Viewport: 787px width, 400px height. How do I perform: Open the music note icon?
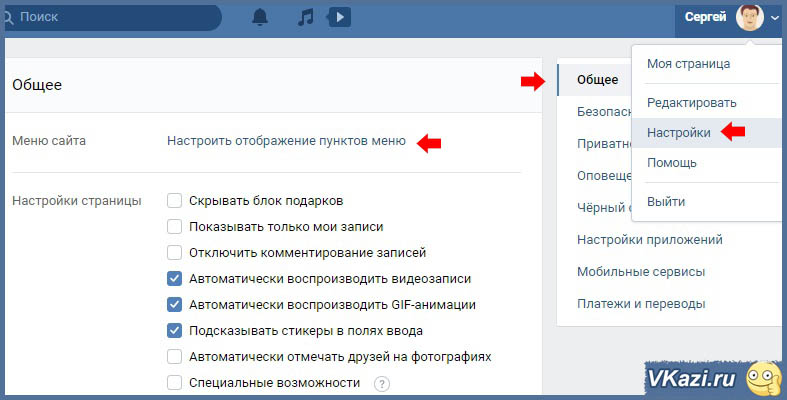point(305,18)
